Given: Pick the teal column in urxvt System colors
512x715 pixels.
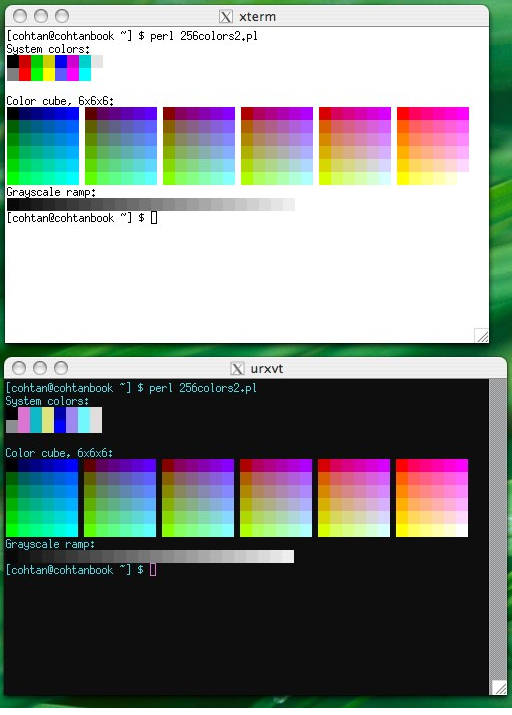Looking at the screenshot, I should (x=36, y=420).
